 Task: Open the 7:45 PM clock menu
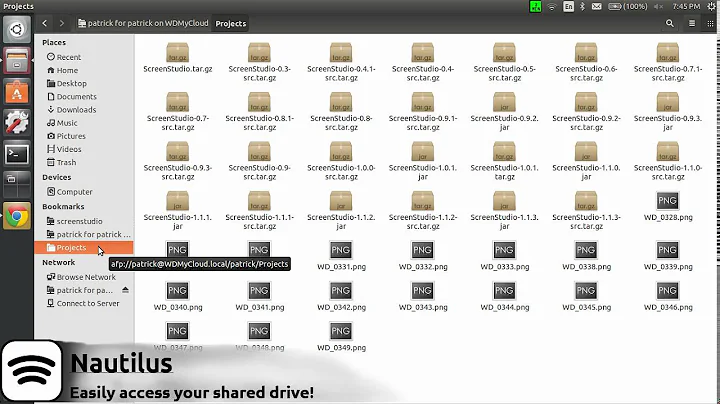point(686,6)
